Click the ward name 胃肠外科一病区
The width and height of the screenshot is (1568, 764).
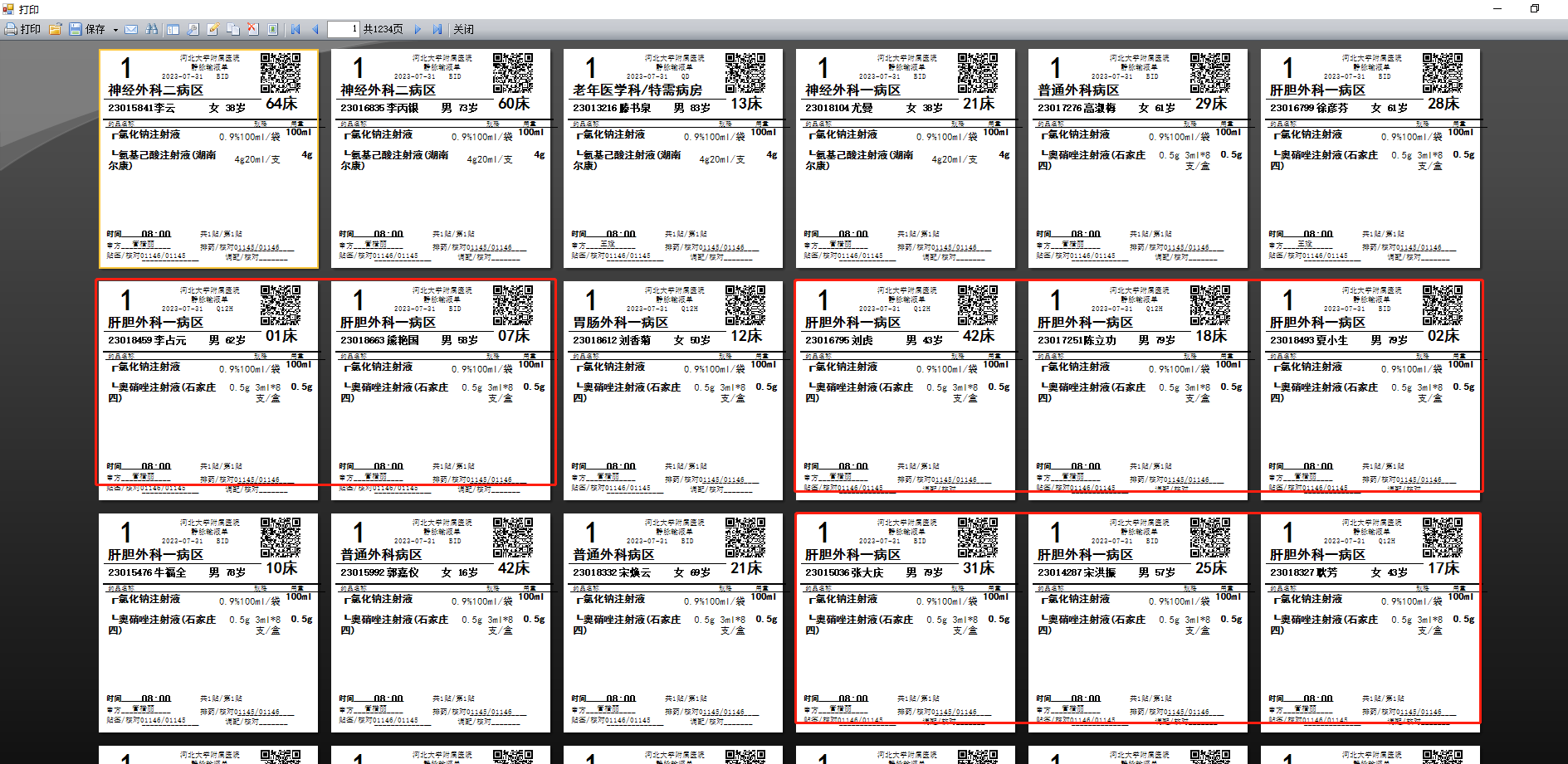click(x=620, y=322)
